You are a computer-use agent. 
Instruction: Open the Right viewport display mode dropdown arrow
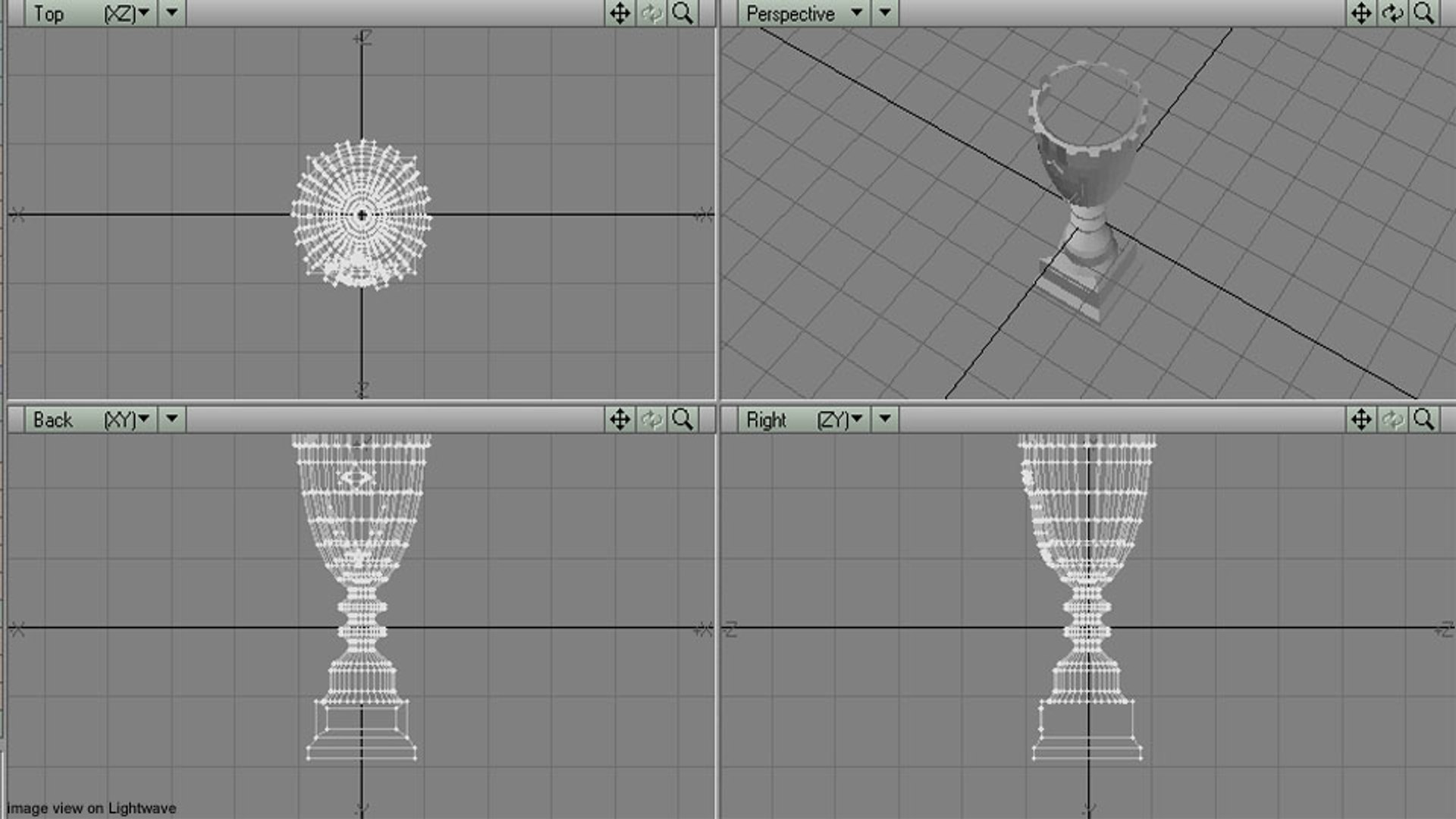885,419
